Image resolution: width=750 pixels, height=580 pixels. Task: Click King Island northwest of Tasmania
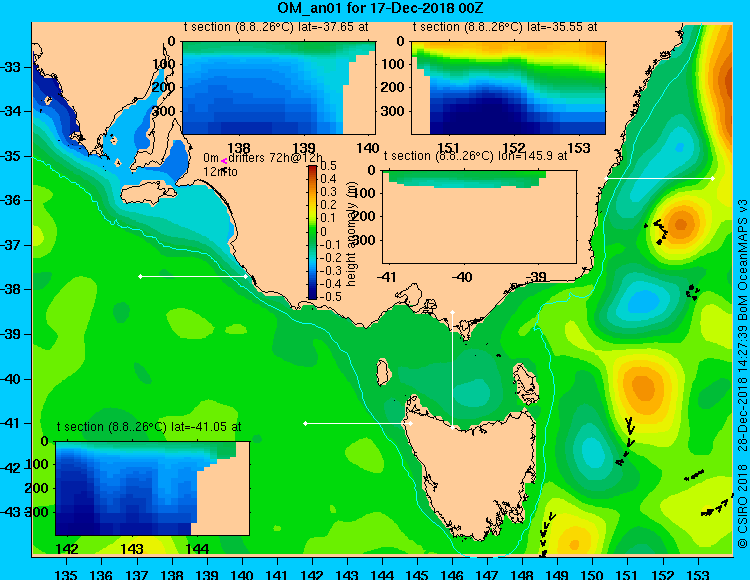tap(382, 372)
